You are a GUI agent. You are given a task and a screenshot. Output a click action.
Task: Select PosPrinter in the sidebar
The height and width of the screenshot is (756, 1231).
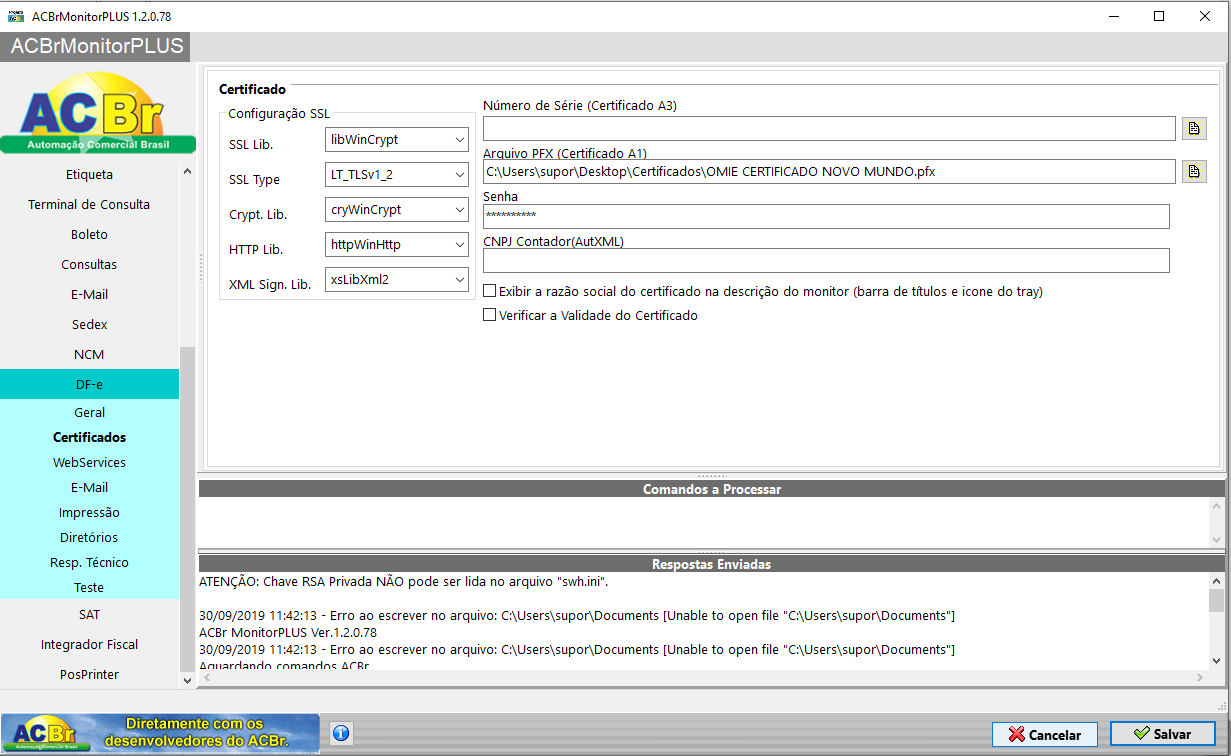[90, 674]
